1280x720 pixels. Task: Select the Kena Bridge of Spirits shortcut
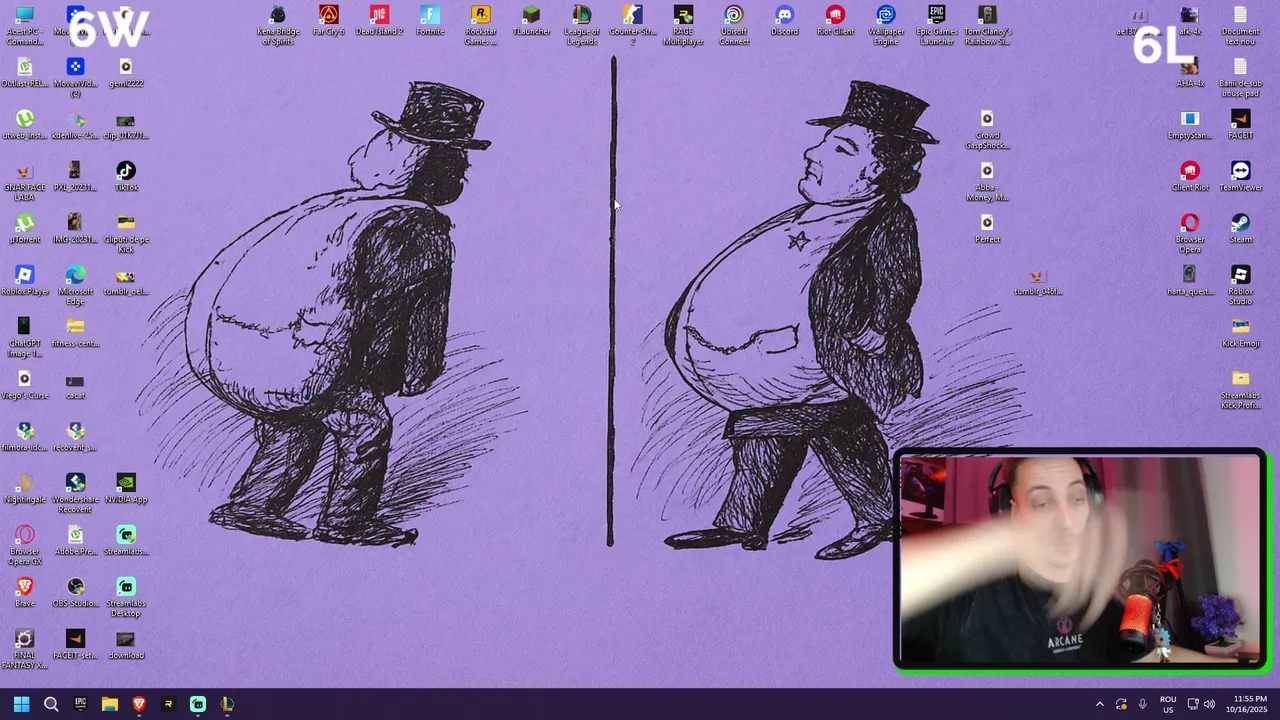click(278, 25)
